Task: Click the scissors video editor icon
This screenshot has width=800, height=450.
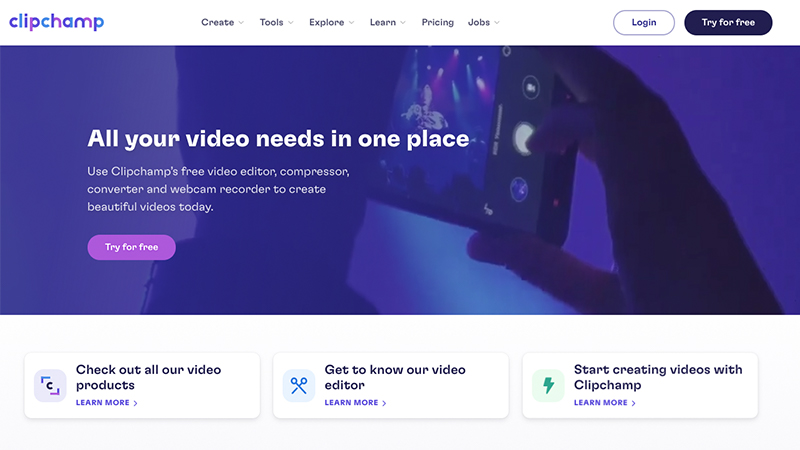Action: pos(299,386)
